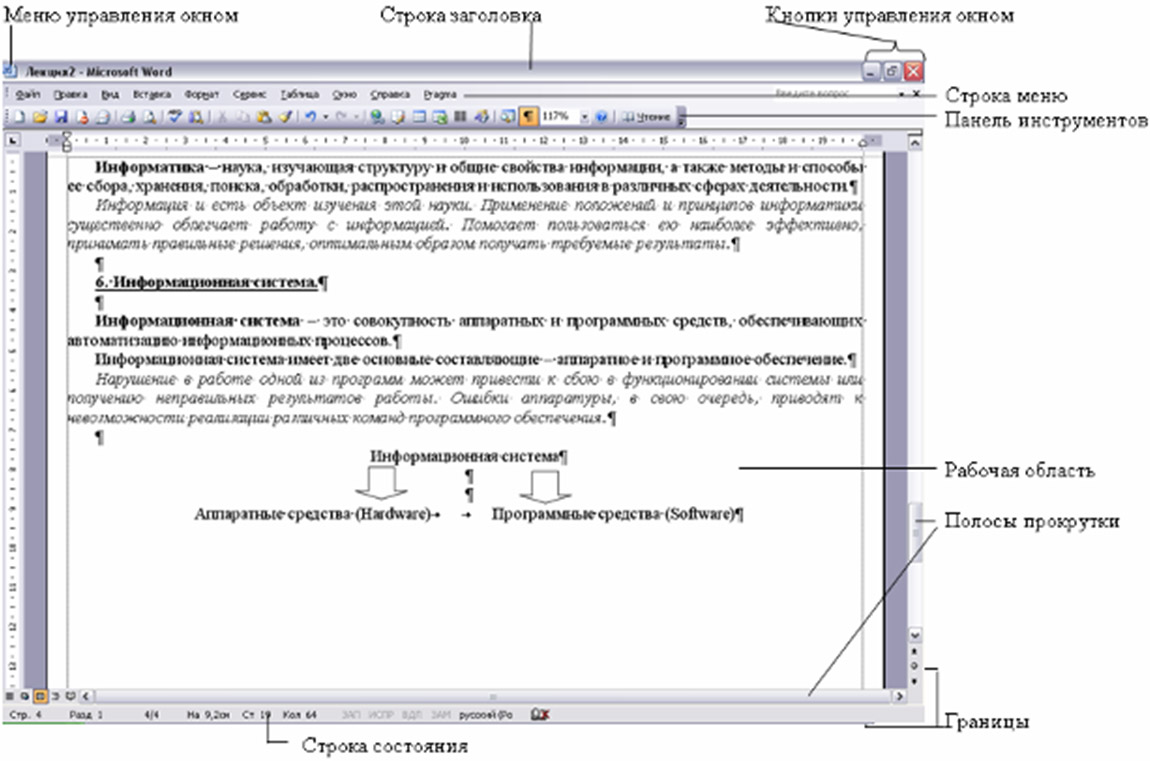Expand the 117% zoom dropdown
1150x761 pixels.
(585, 117)
